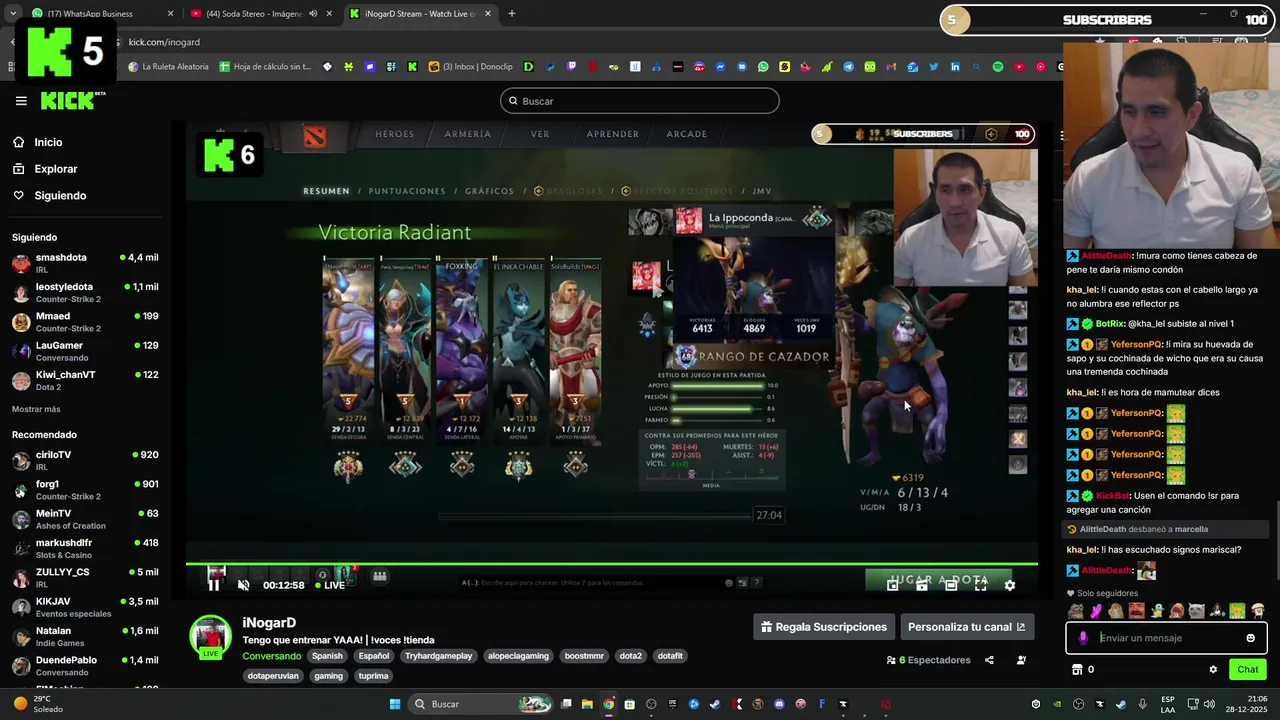Enter fullscreen on stream player
This screenshot has width=1280, height=720.
tap(980, 585)
